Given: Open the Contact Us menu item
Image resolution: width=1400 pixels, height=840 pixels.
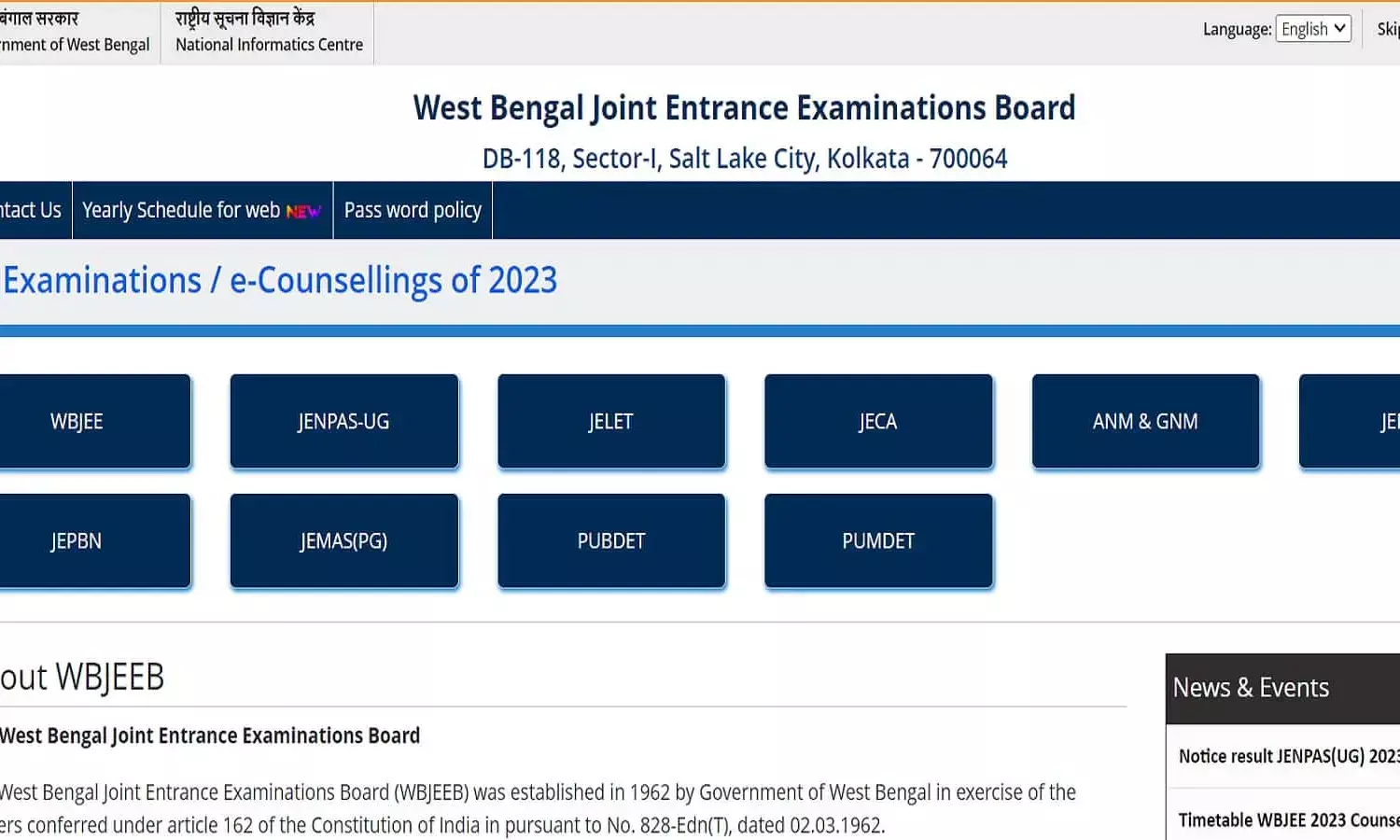Looking at the screenshot, I should [x=32, y=211].
